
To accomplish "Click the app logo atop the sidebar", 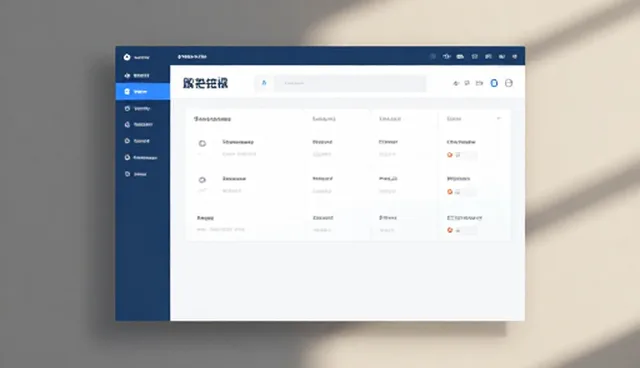I will (x=127, y=57).
